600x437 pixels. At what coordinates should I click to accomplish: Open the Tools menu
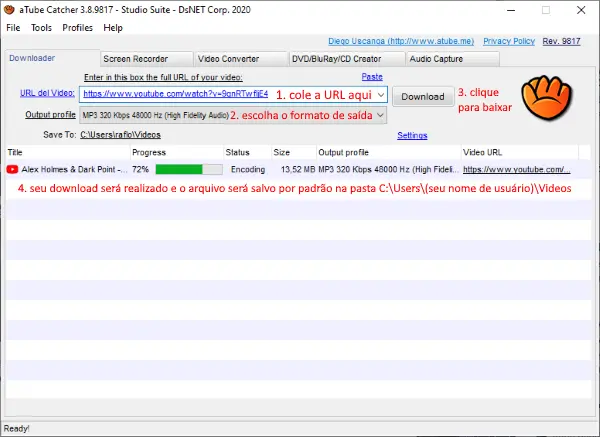41,28
